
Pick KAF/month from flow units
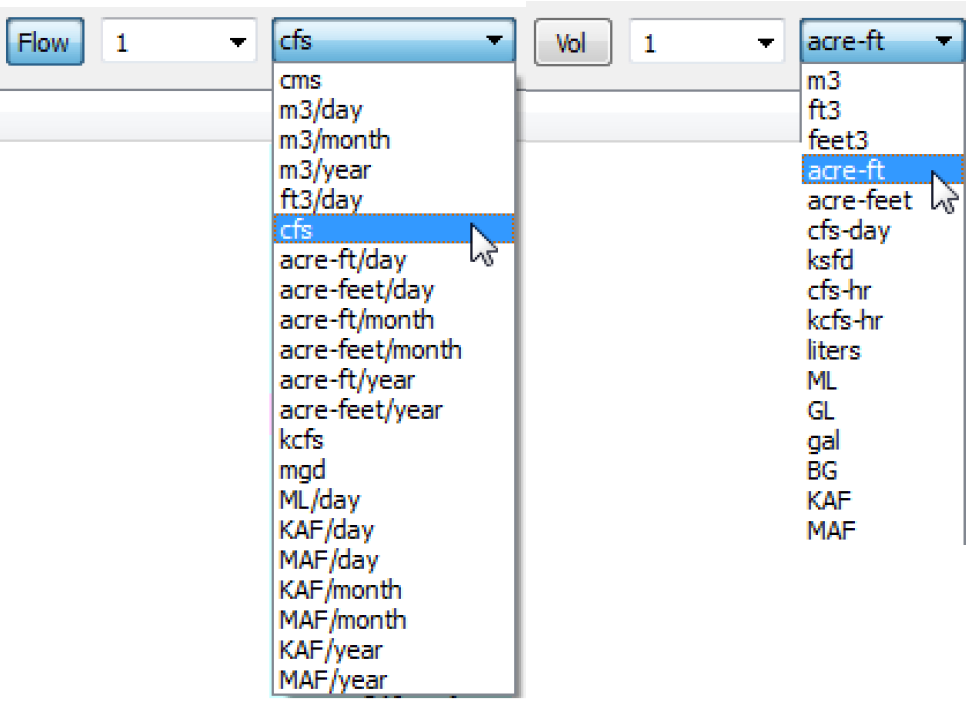(340, 590)
